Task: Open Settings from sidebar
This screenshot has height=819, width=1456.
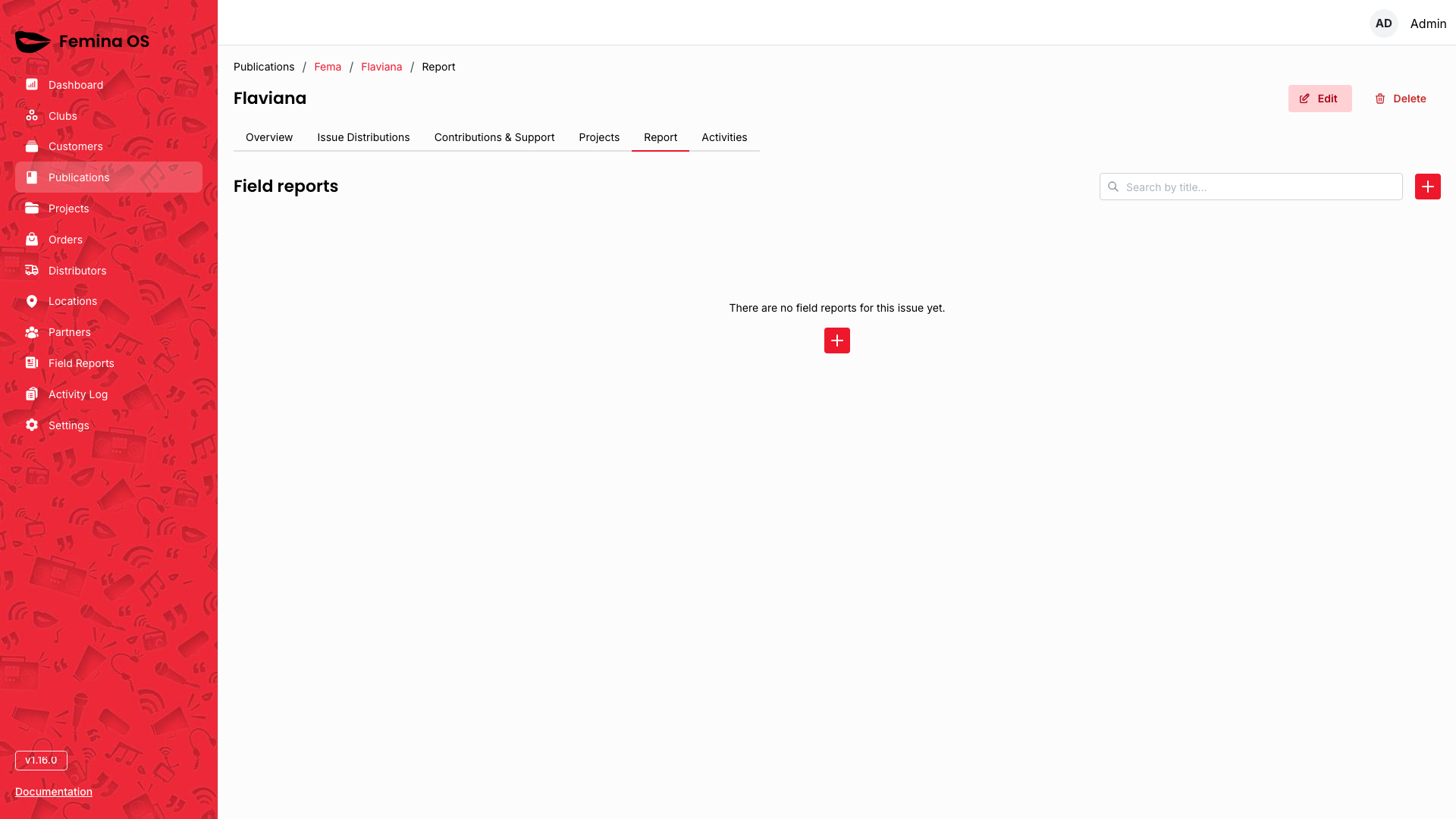Action: (x=108, y=425)
